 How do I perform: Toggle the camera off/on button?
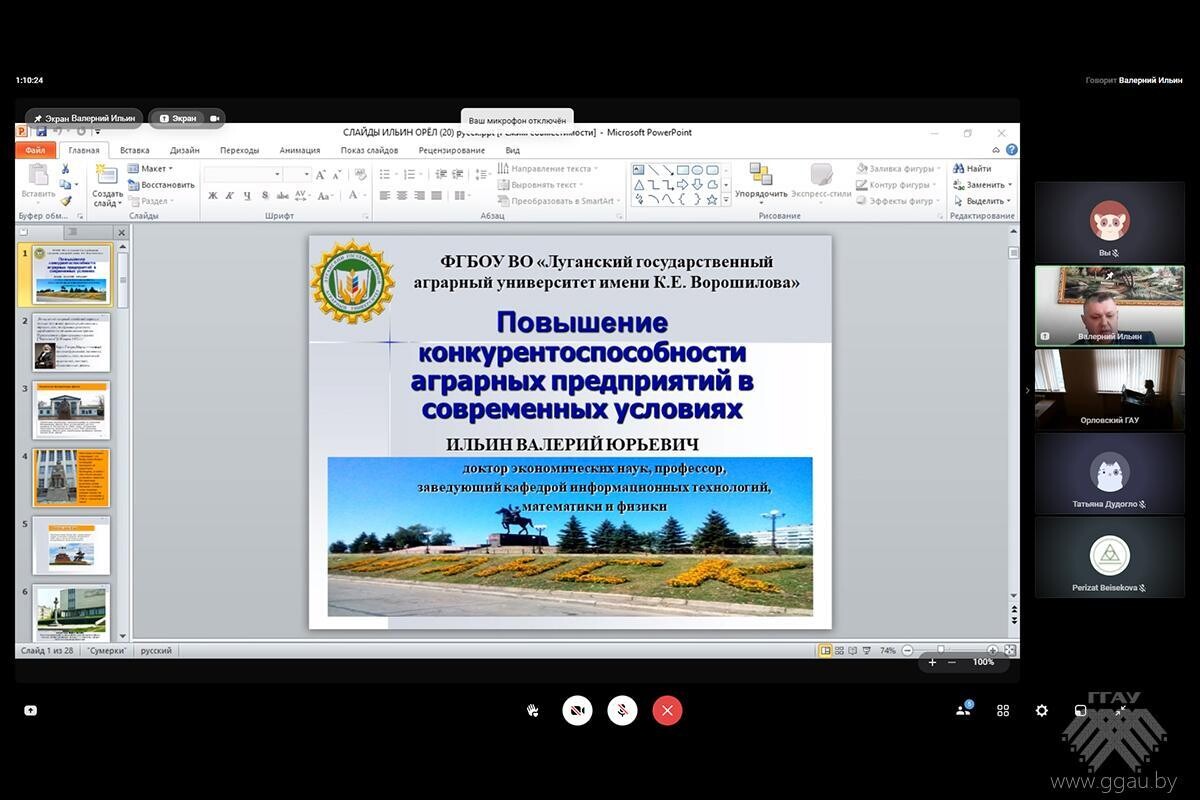(x=577, y=710)
